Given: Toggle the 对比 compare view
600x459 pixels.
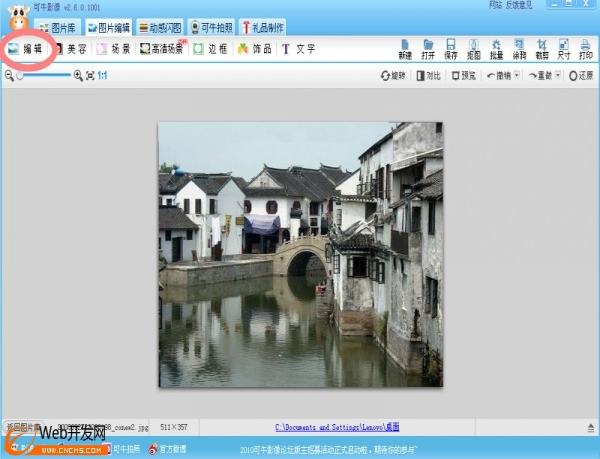Looking at the screenshot, I should (427, 76).
